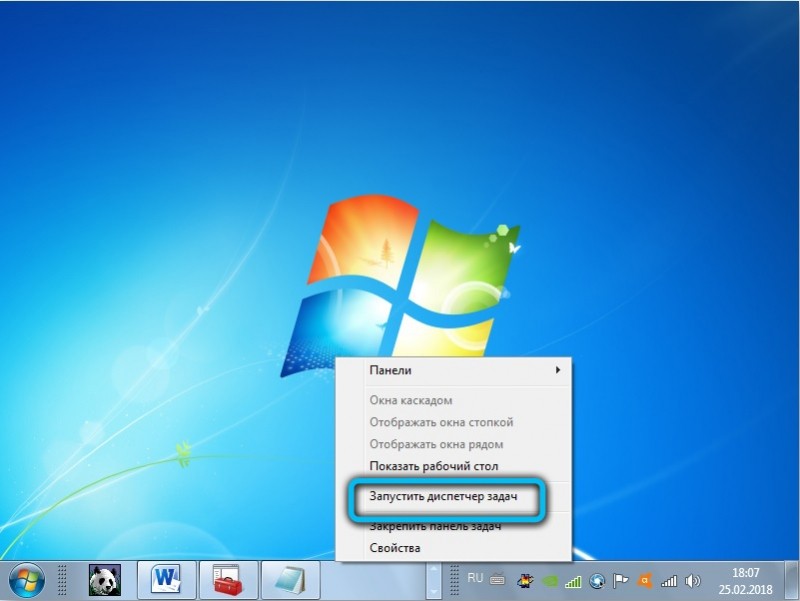
Task: Click the Show desktop strip
Action: coord(792,581)
